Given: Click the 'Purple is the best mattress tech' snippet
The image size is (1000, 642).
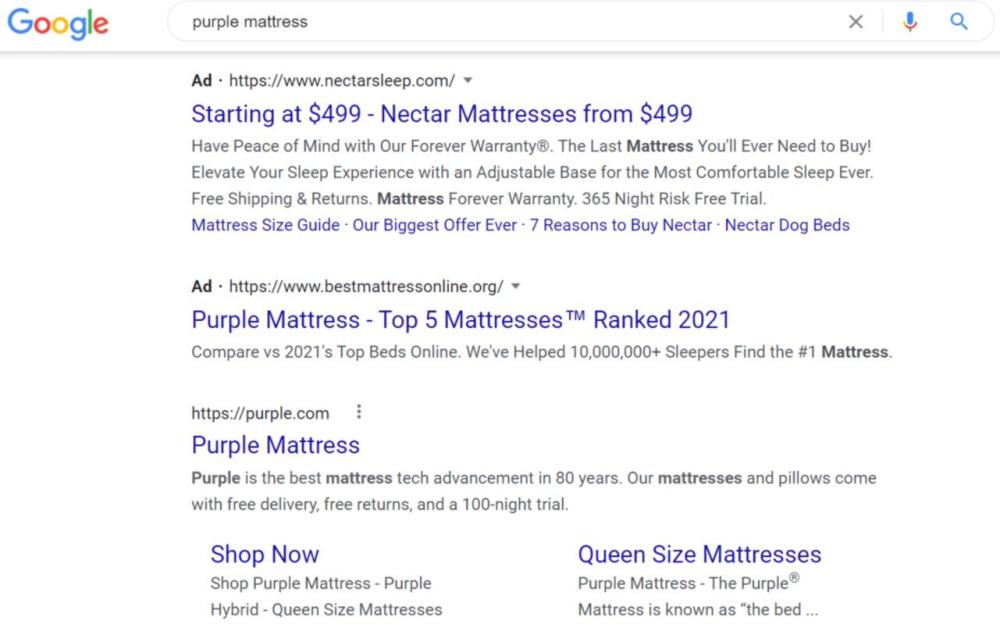Looking at the screenshot, I should (x=534, y=491).
